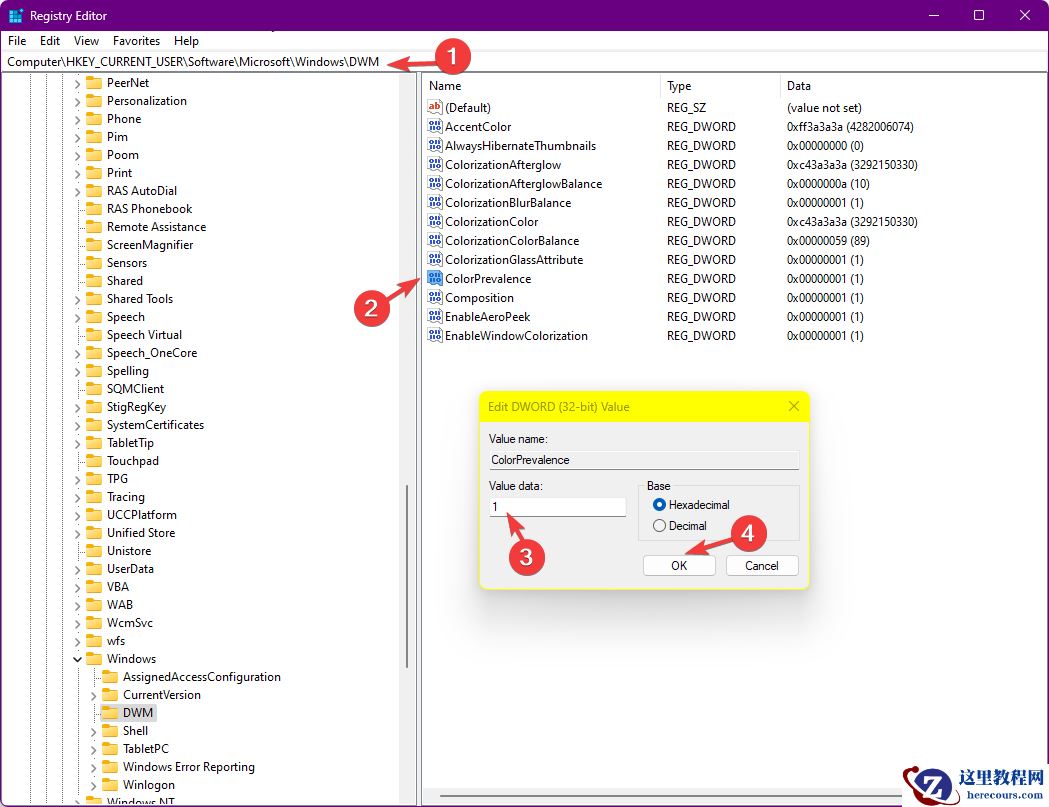Click the ColorizationColor value icon
The width and height of the screenshot is (1049, 807).
[435, 221]
